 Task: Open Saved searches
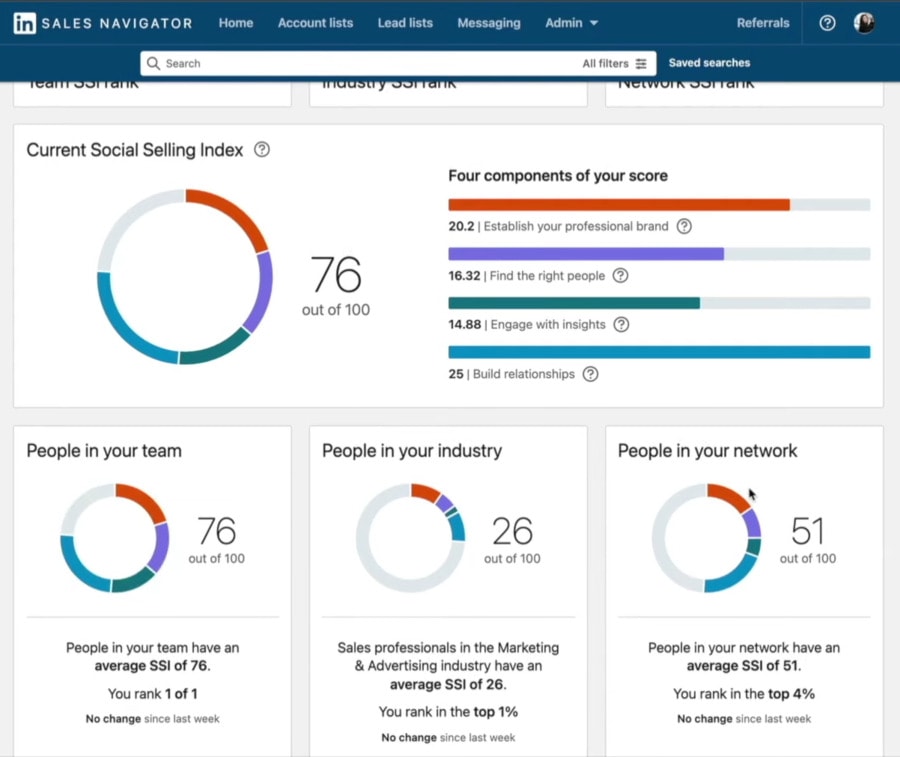click(x=709, y=63)
